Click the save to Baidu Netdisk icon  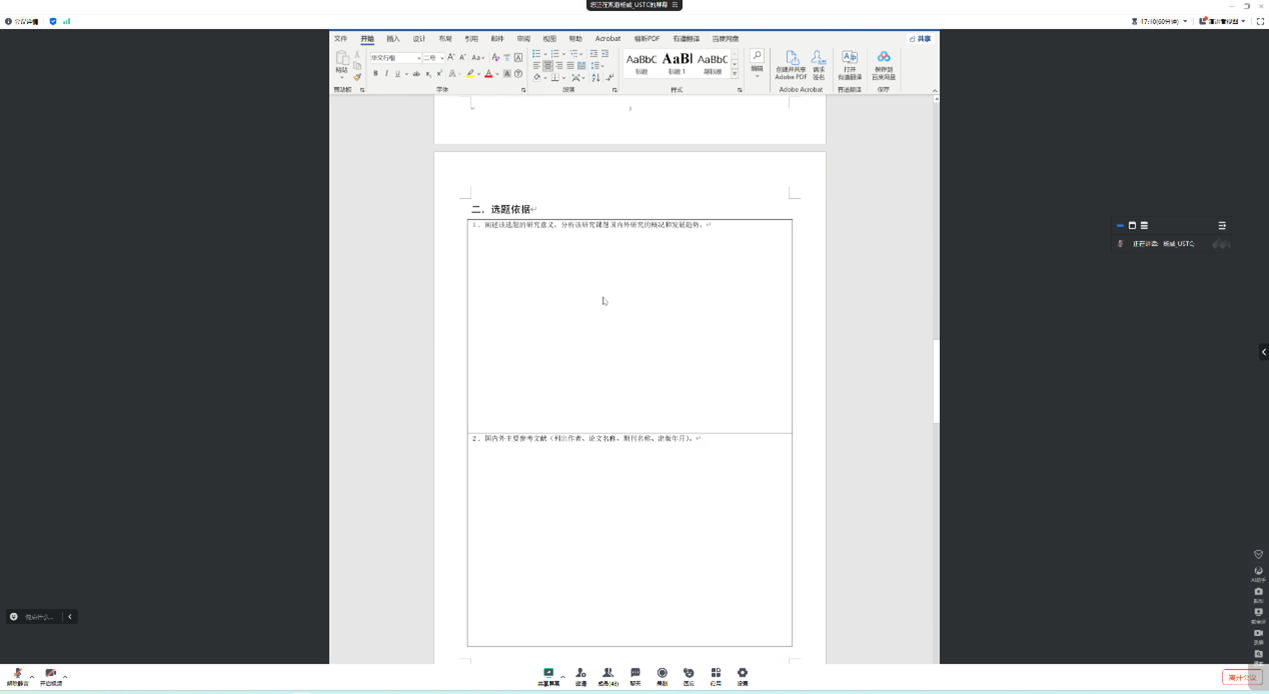(x=883, y=65)
